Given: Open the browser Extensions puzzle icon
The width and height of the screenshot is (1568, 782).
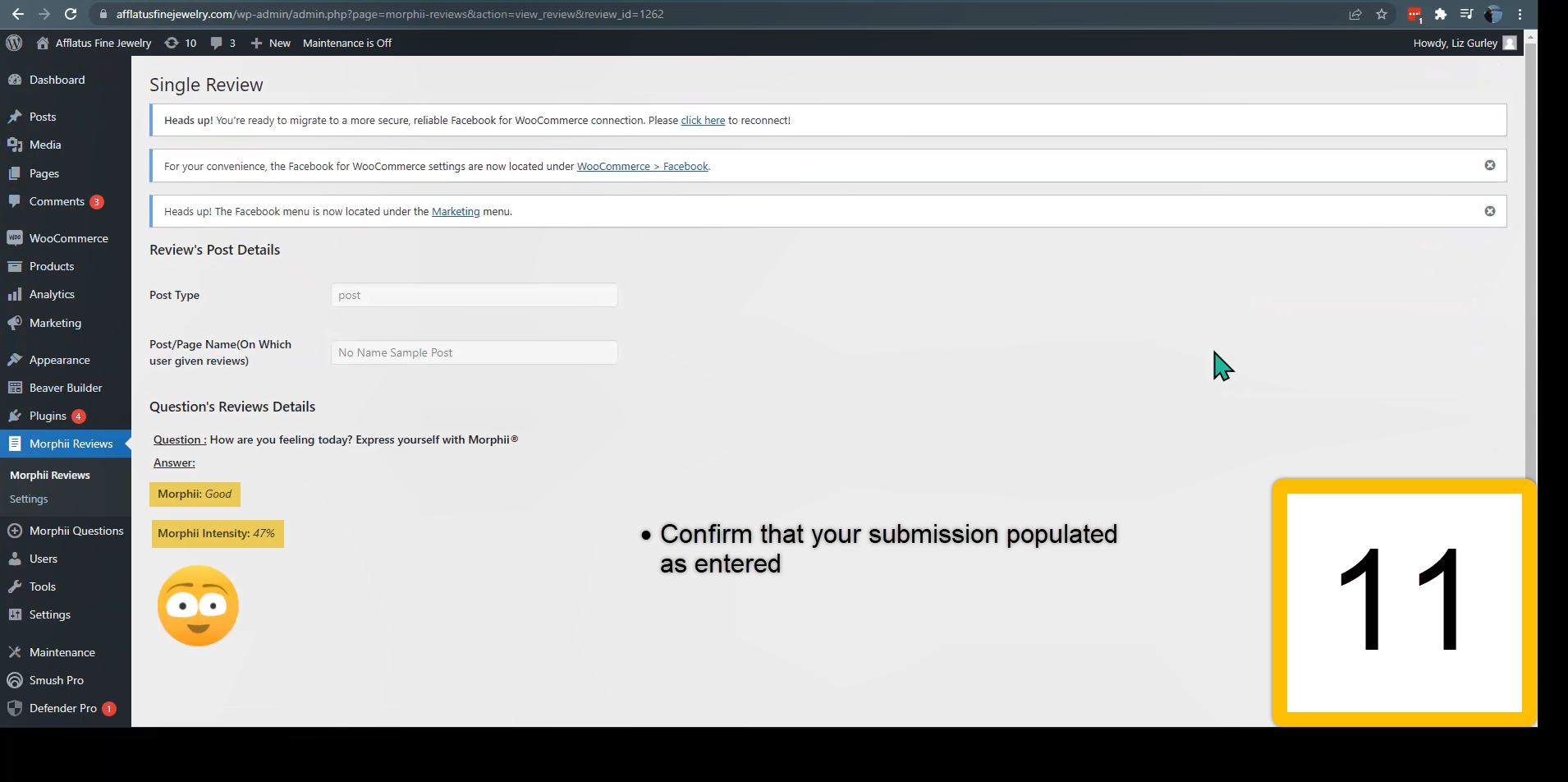Looking at the screenshot, I should (x=1440, y=14).
